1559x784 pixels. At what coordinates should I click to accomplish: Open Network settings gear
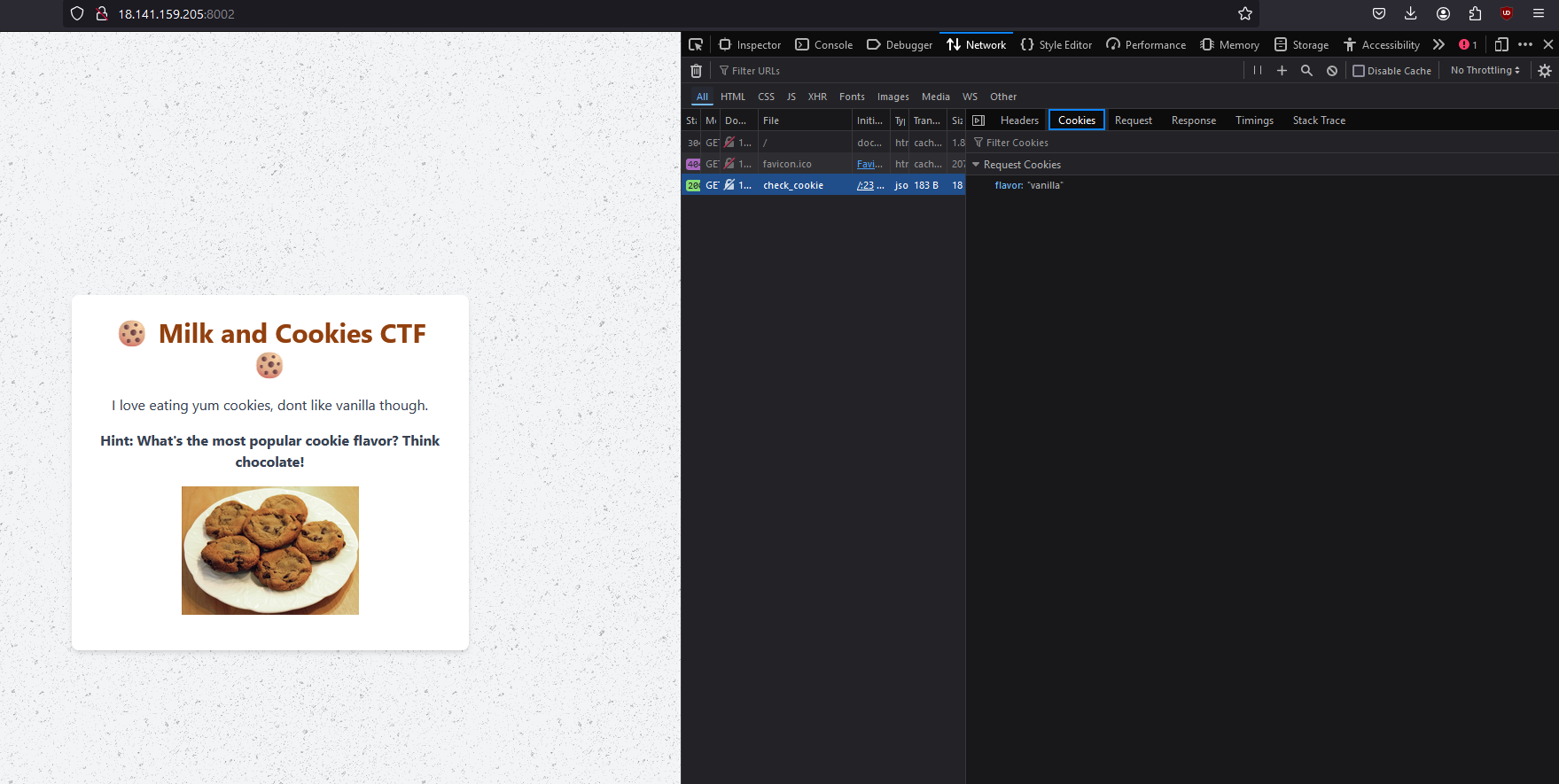[1544, 71]
